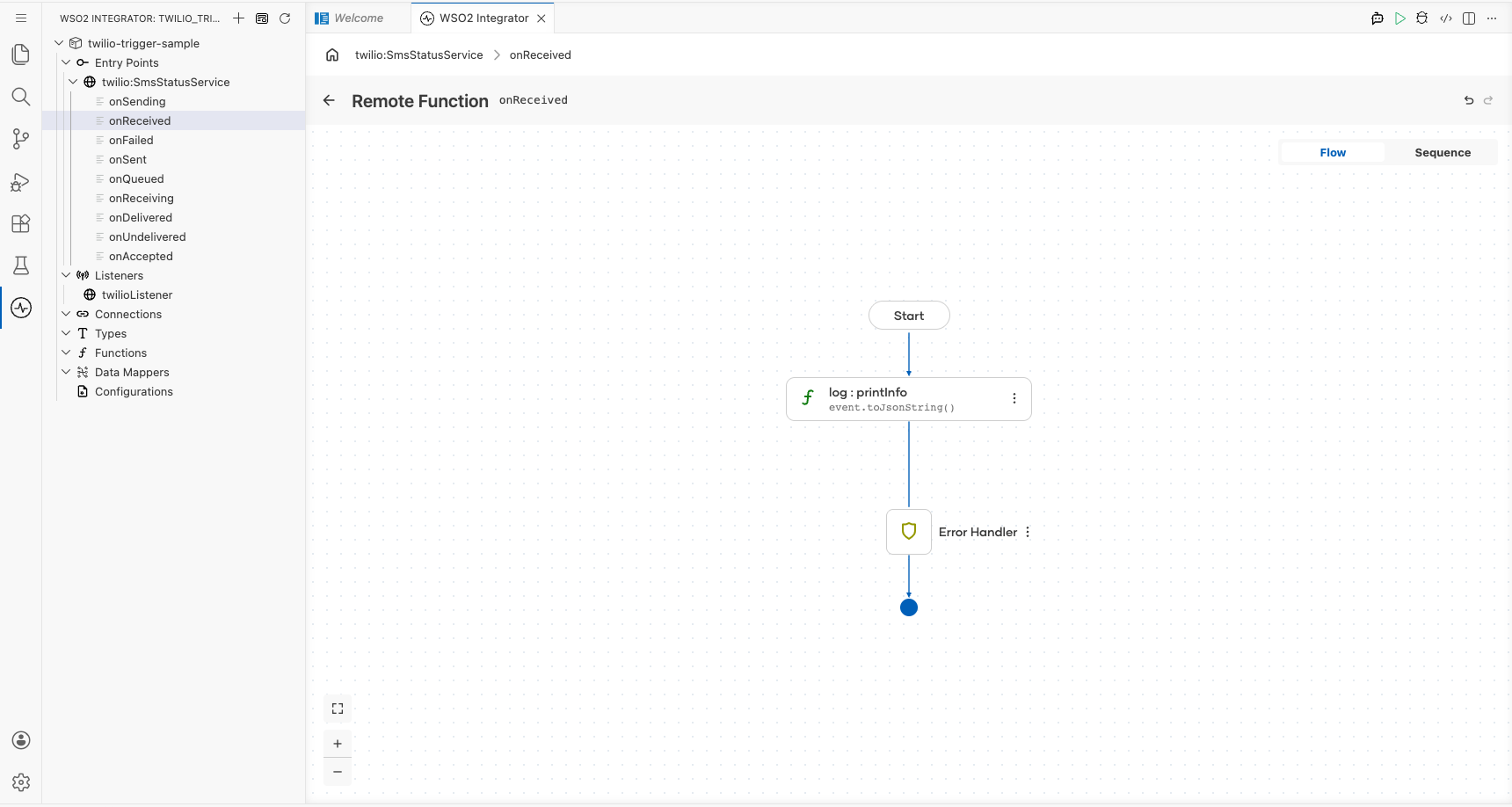Switch to Flow view
Screen dimensions: 1512x807
[x=1333, y=152]
